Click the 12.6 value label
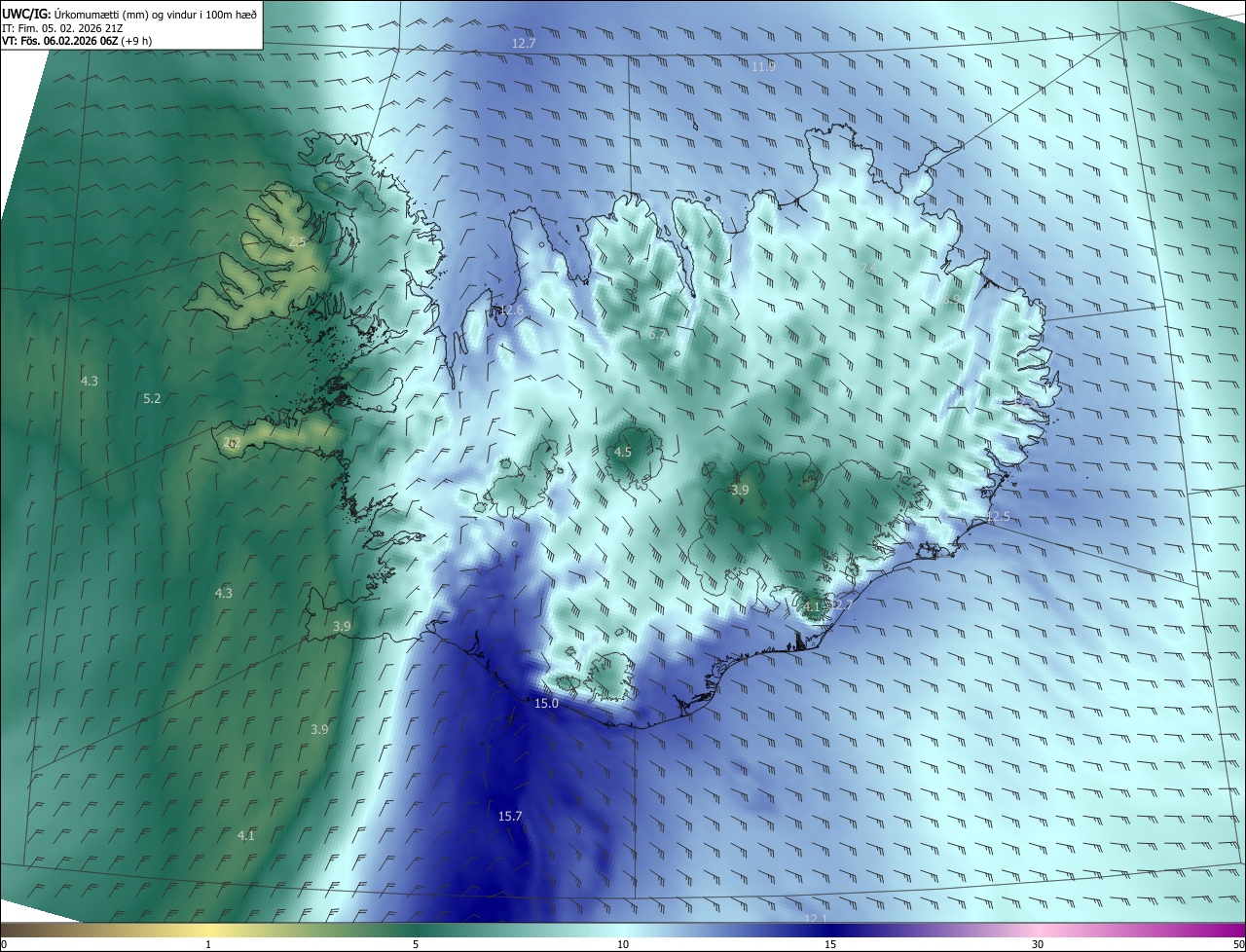 click(x=511, y=311)
